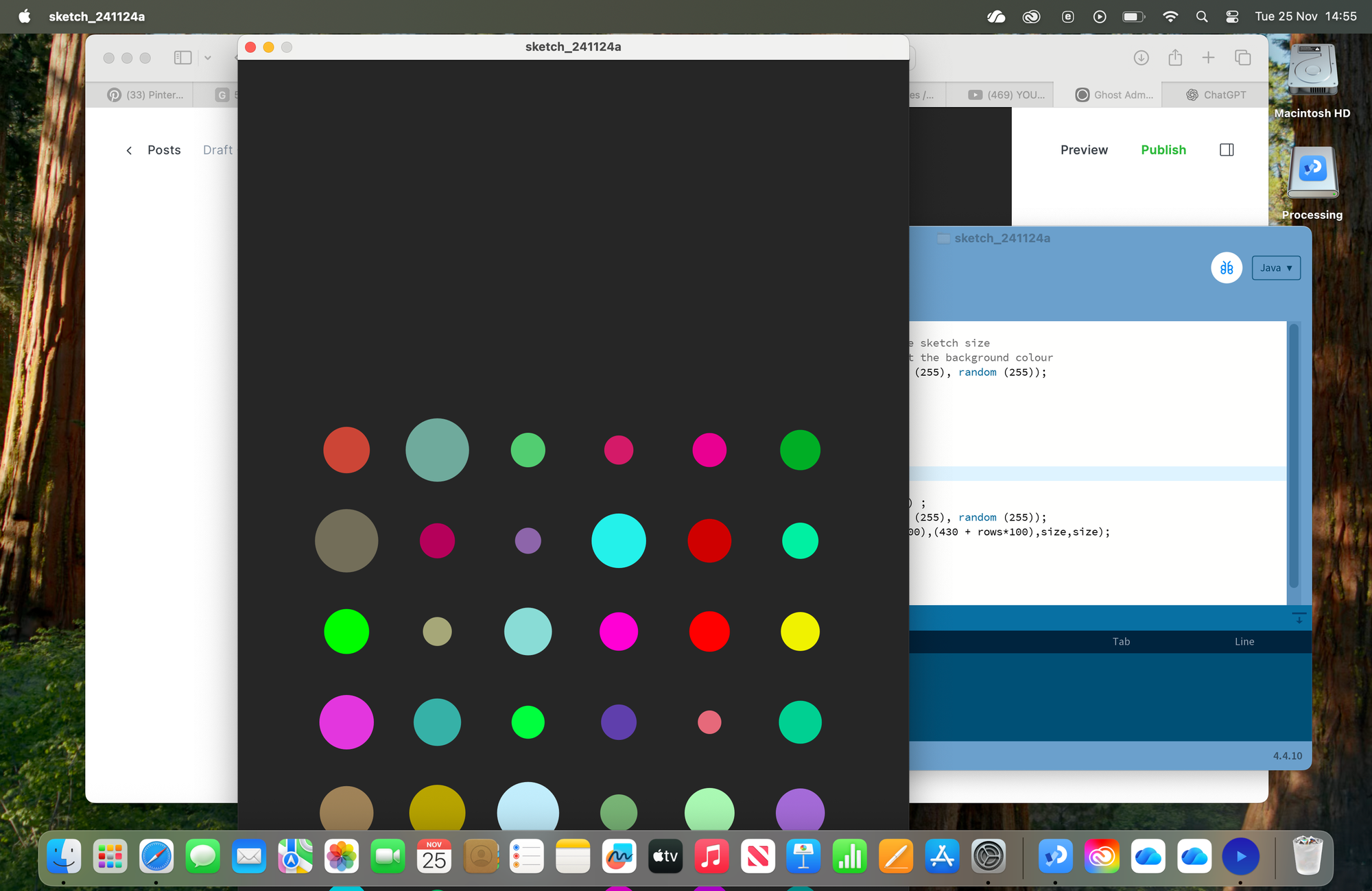Click Safari's downloads icon
1372x891 pixels.
point(1141,58)
